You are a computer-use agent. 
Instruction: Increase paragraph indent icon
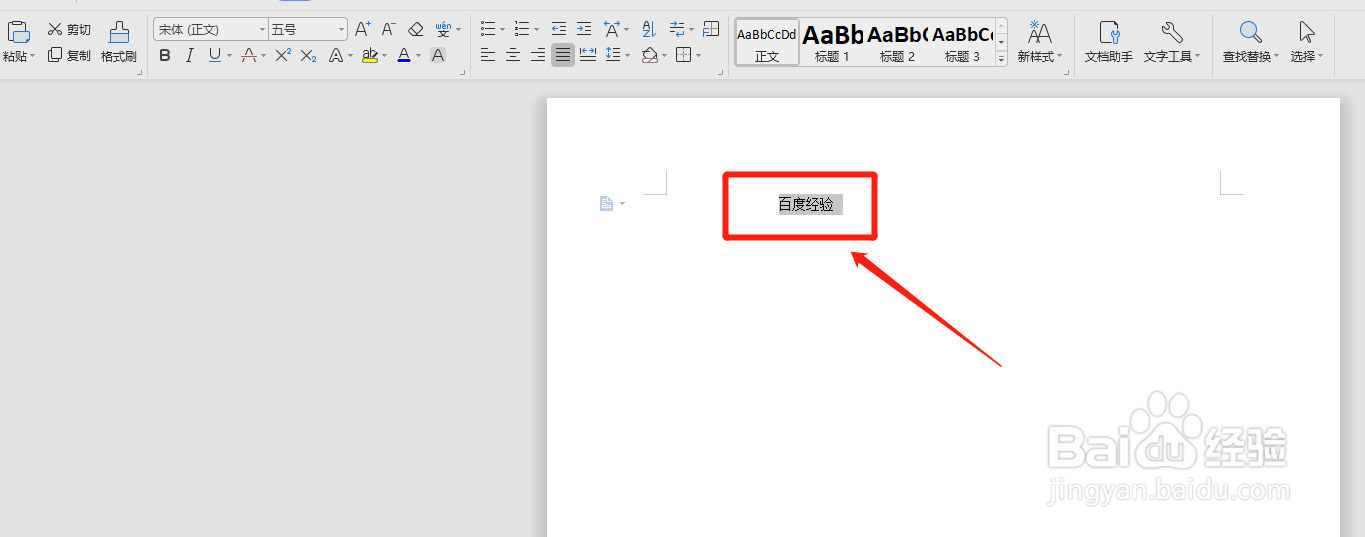pyautogui.click(x=584, y=29)
